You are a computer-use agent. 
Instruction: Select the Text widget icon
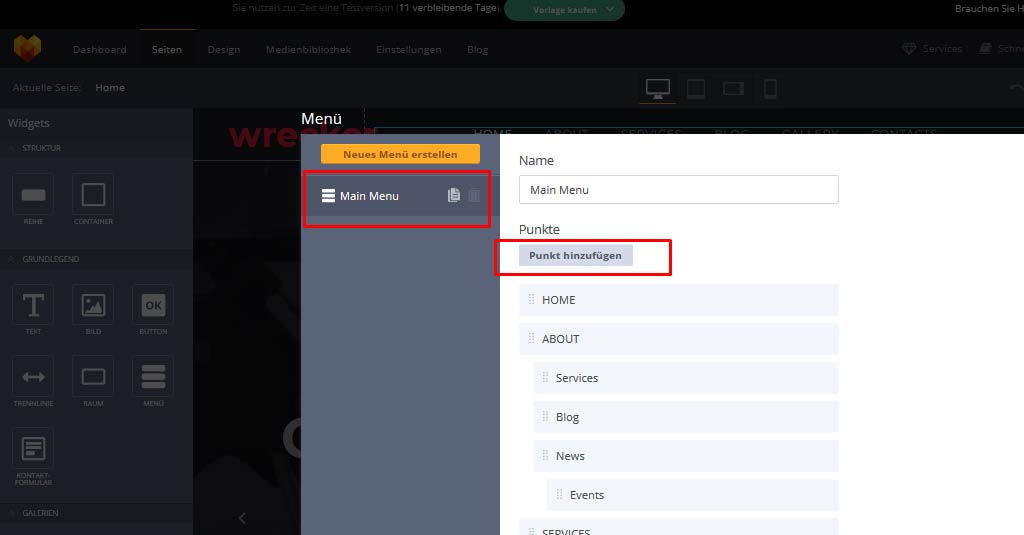pyautogui.click(x=33, y=305)
